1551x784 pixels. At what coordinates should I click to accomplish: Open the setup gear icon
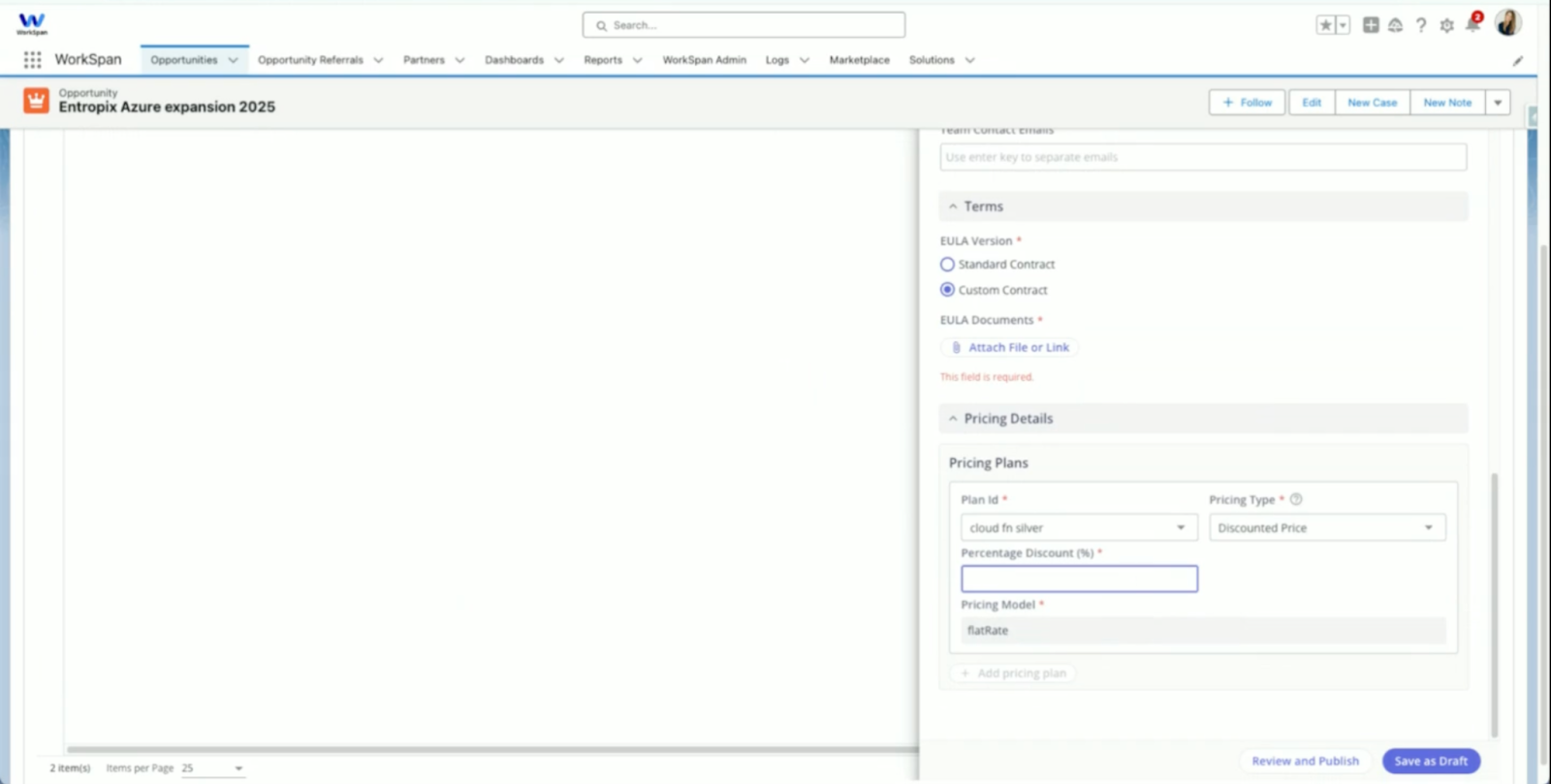coord(1446,26)
